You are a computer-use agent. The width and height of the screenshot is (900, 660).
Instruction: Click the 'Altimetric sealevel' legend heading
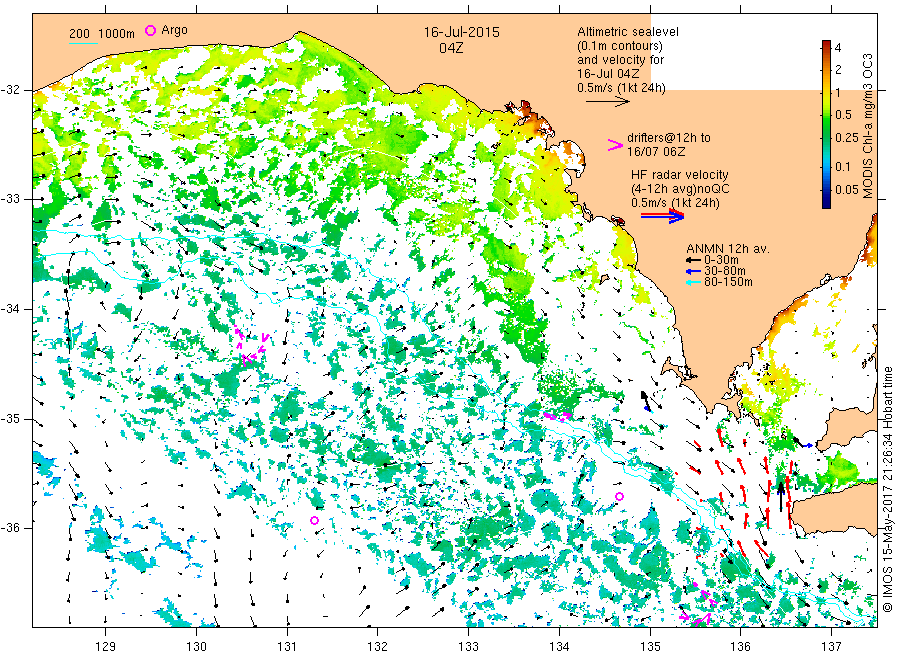628,32
